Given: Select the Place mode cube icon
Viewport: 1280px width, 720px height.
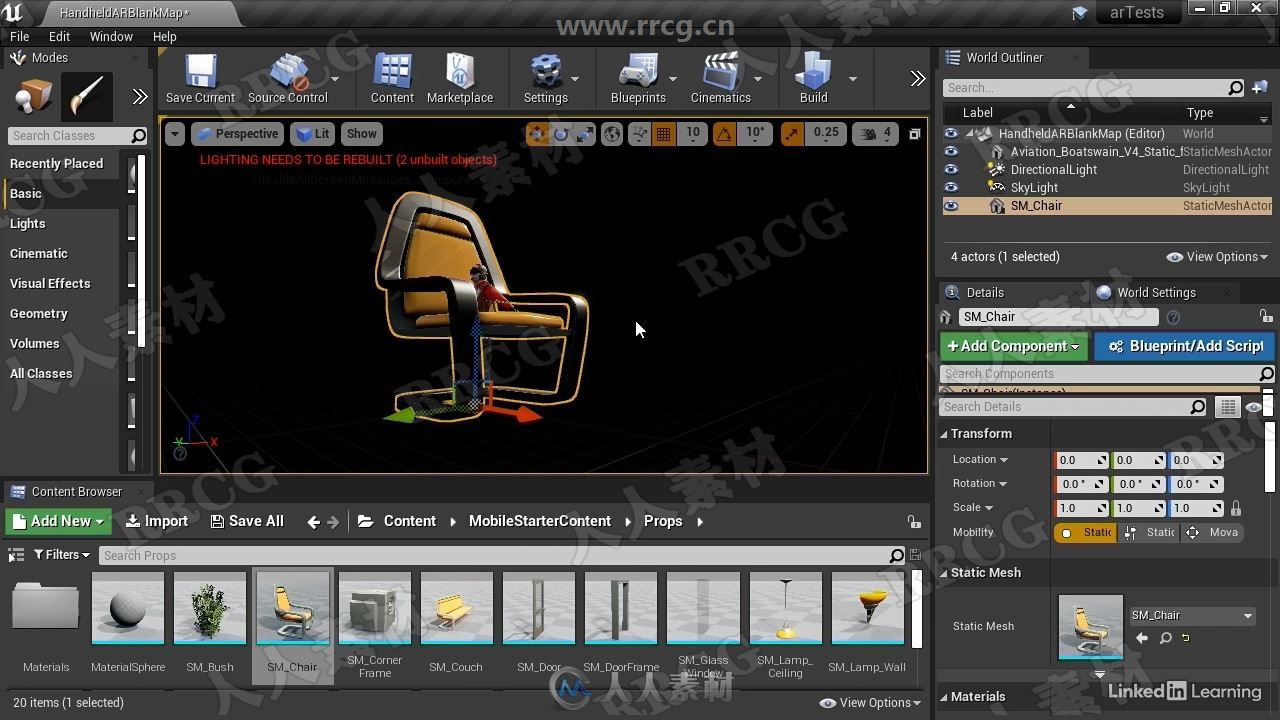Looking at the screenshot, I should [x=33, y=98].
